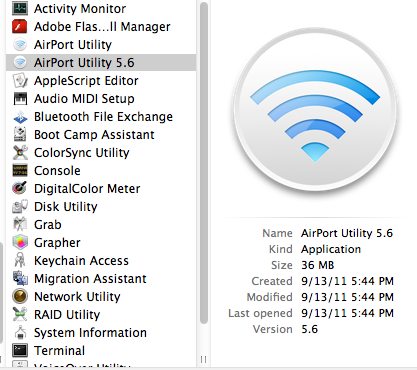Pick ColorSync Utility from the list

(82, 153)
